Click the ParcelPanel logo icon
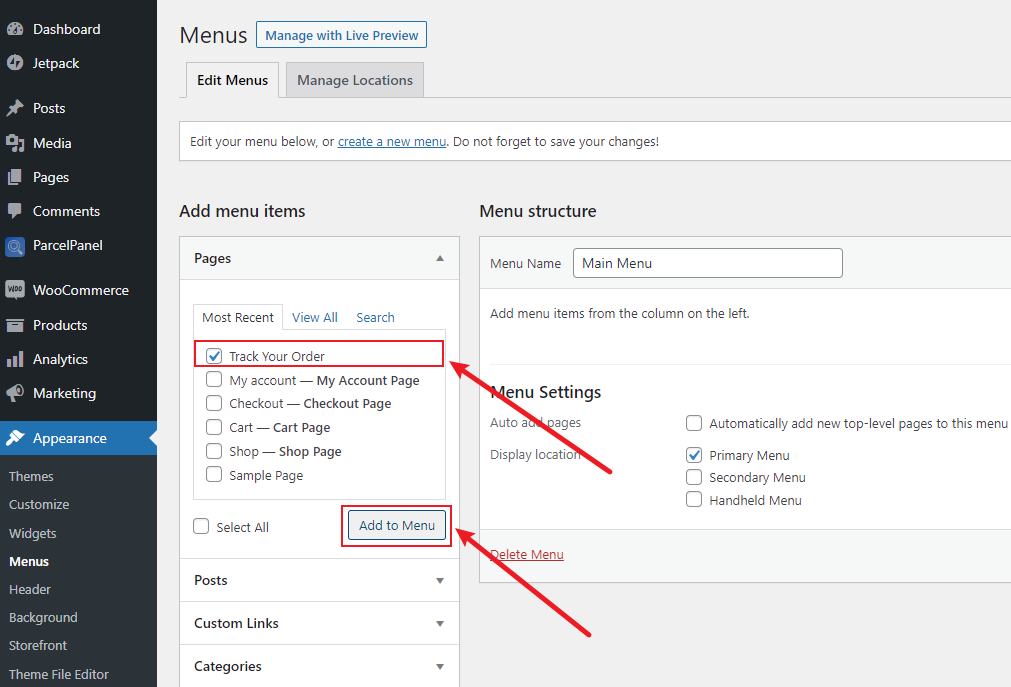The width and height of the screenshot is (1011, 687). 15,246
